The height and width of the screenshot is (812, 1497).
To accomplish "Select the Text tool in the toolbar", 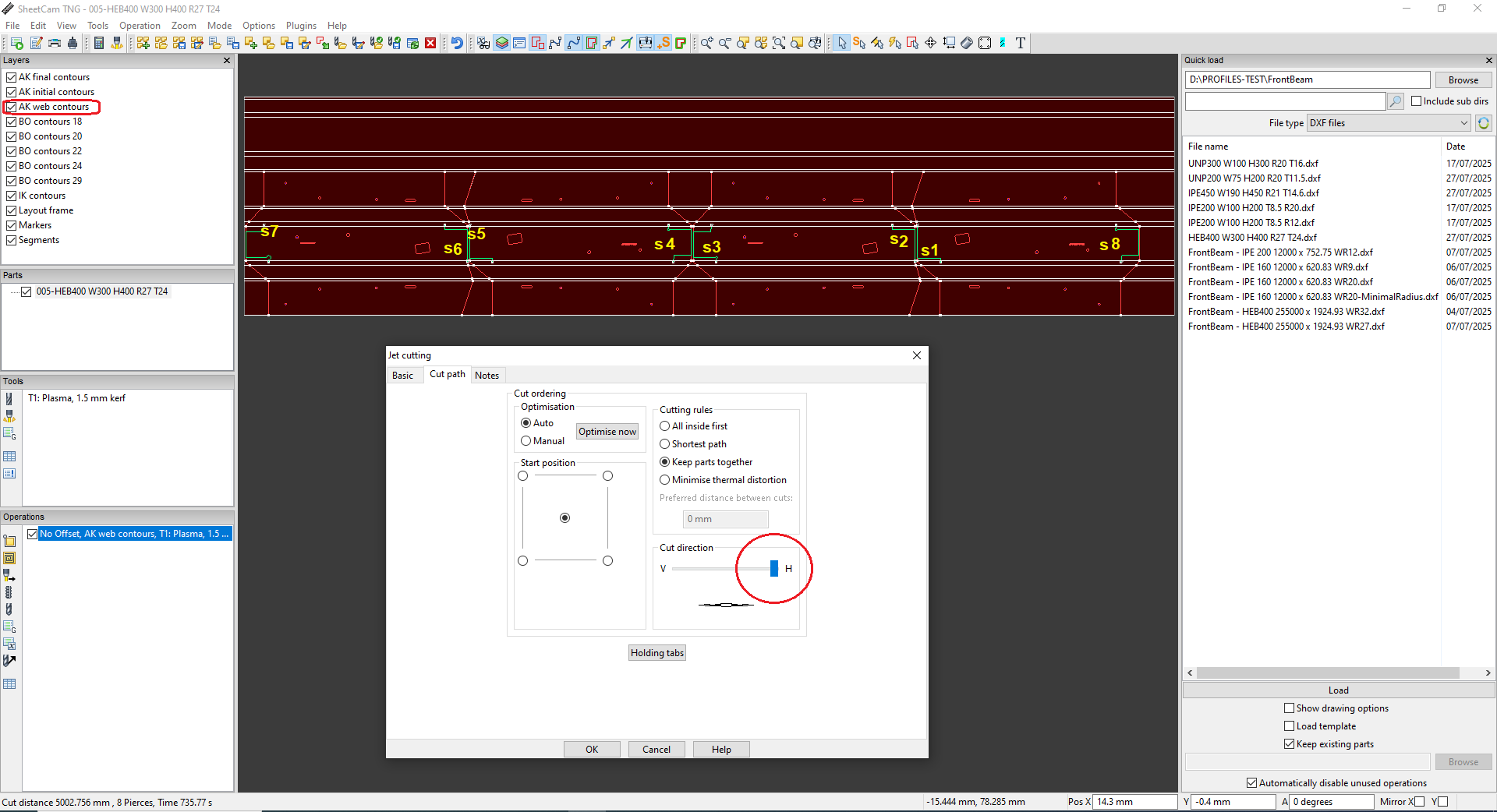I will pyautogui.click(x=1020, y=44).
